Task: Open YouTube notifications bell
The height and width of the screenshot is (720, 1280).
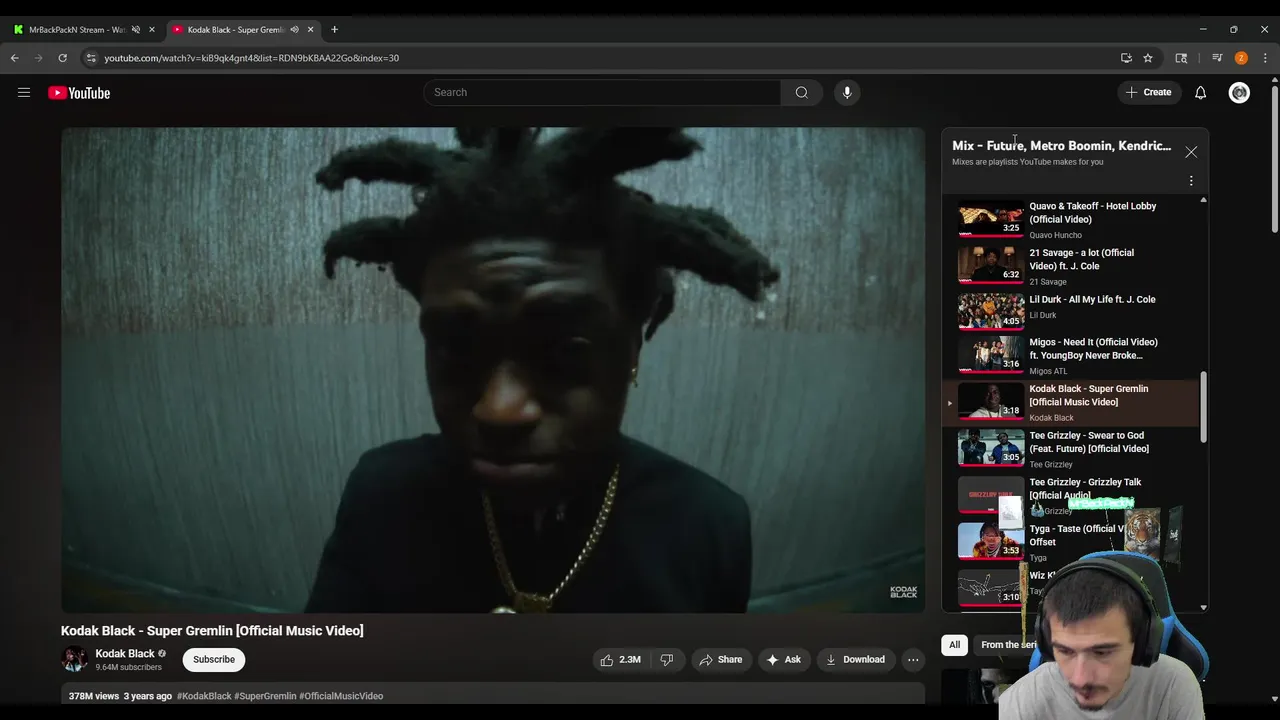Action: point(1200,93)
